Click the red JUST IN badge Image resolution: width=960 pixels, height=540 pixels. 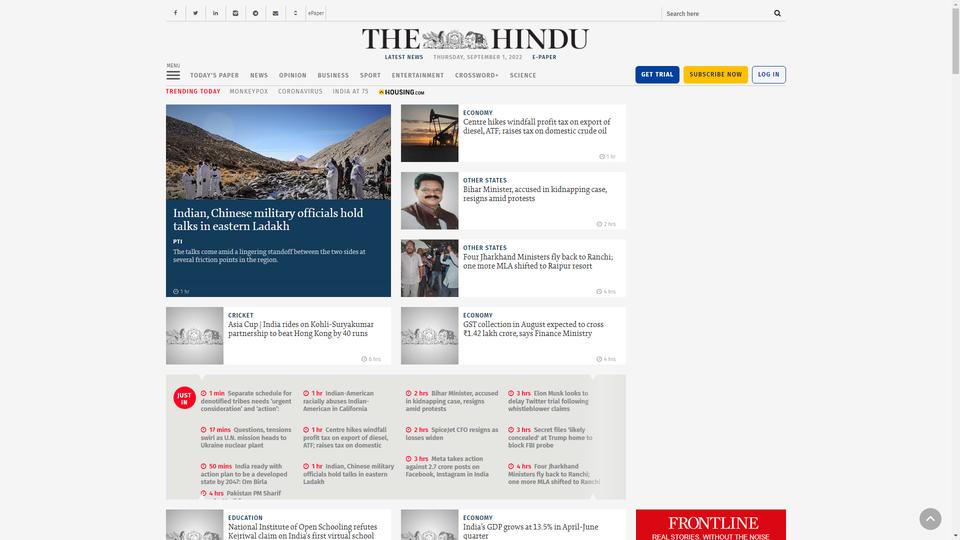184,398
